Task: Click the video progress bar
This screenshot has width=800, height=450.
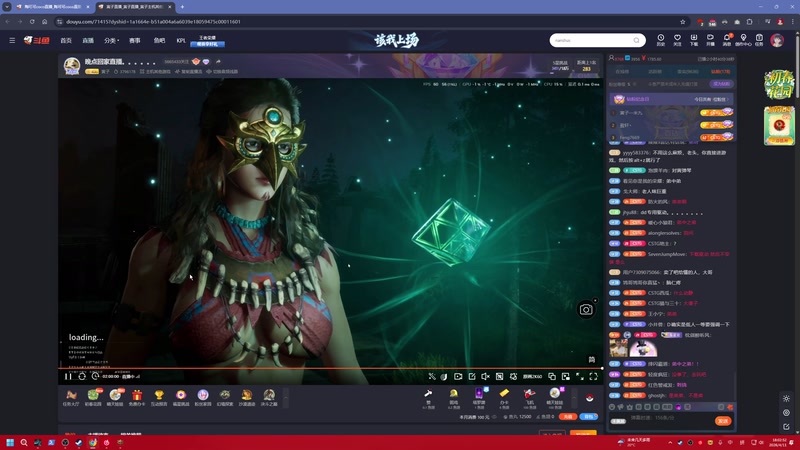Action: coord(330,368)
